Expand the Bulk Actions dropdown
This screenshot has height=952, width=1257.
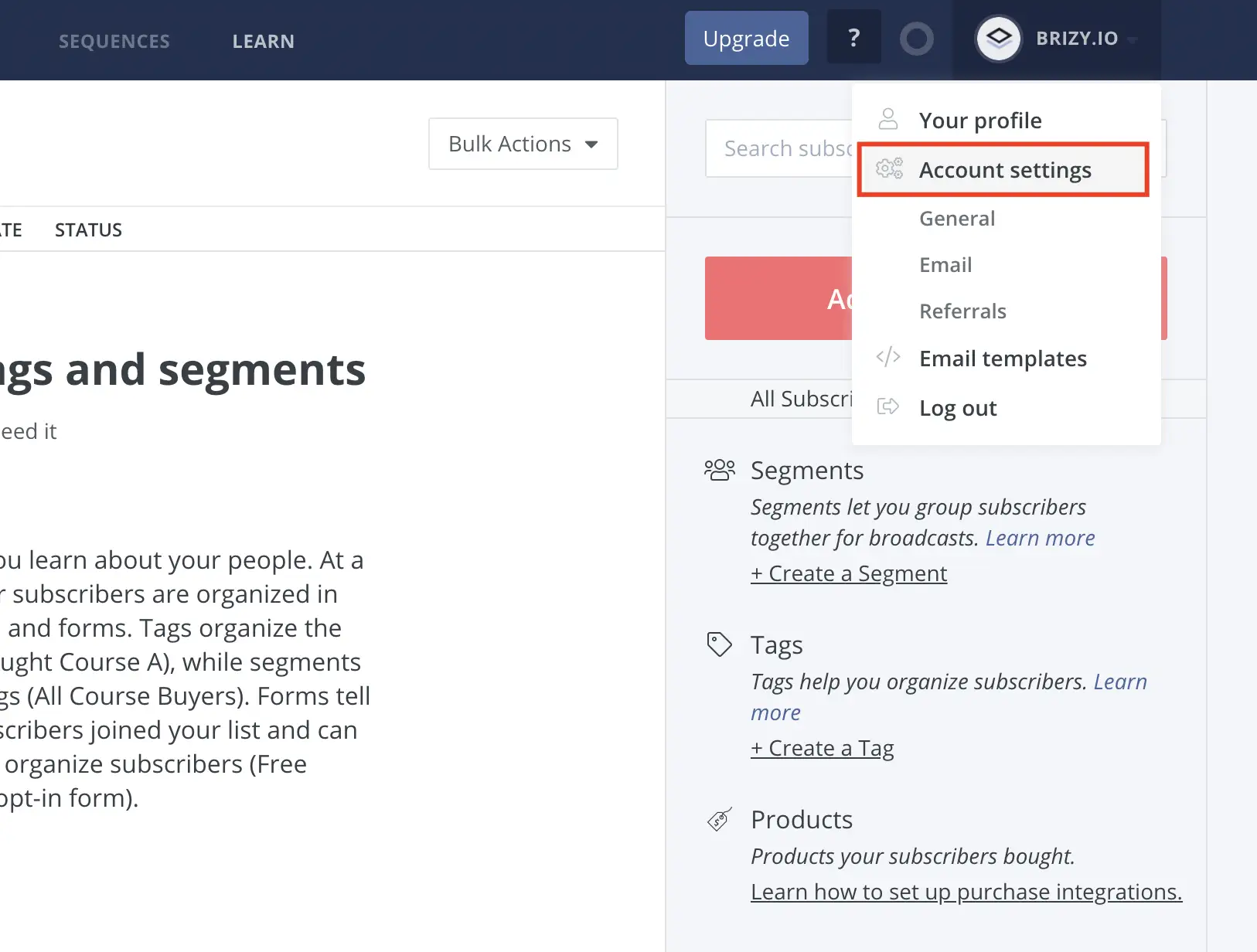pyautogui.click(x=523, y=144)
